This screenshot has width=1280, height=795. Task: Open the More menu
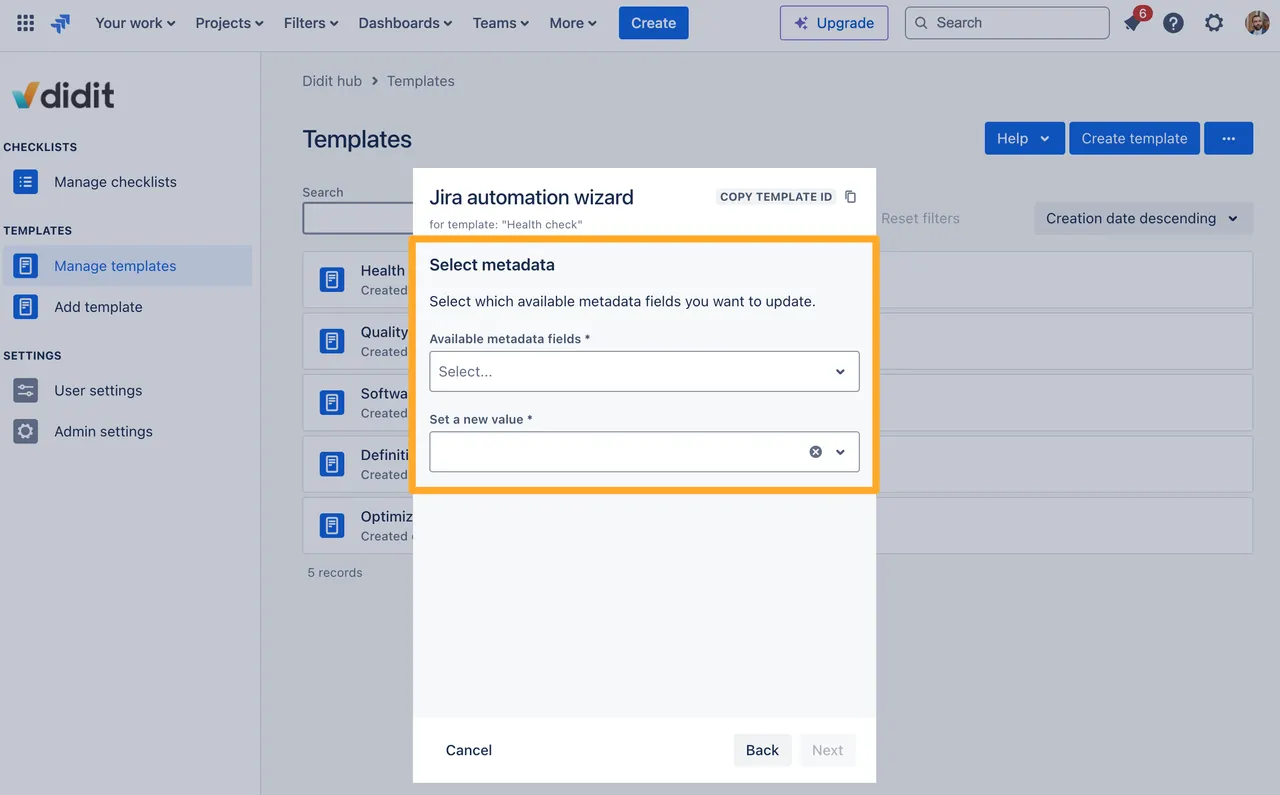pyautogui.click(x=573, y=23)
